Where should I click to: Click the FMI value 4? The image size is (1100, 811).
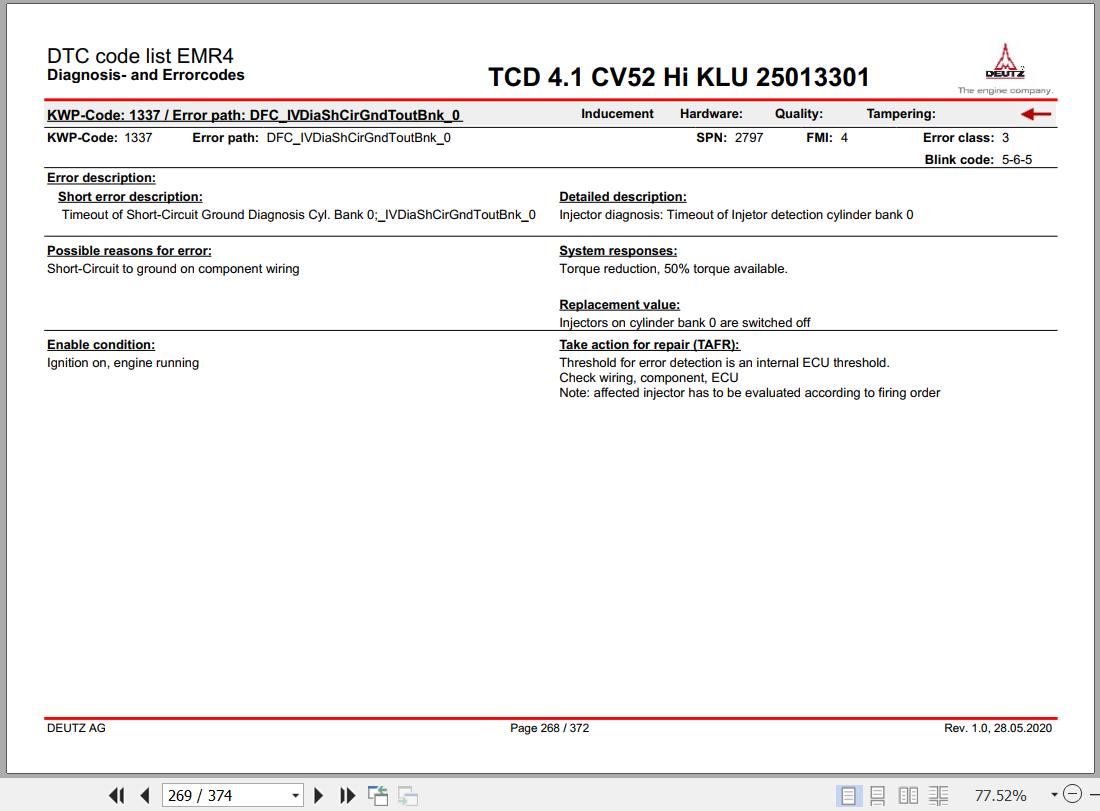844,138
